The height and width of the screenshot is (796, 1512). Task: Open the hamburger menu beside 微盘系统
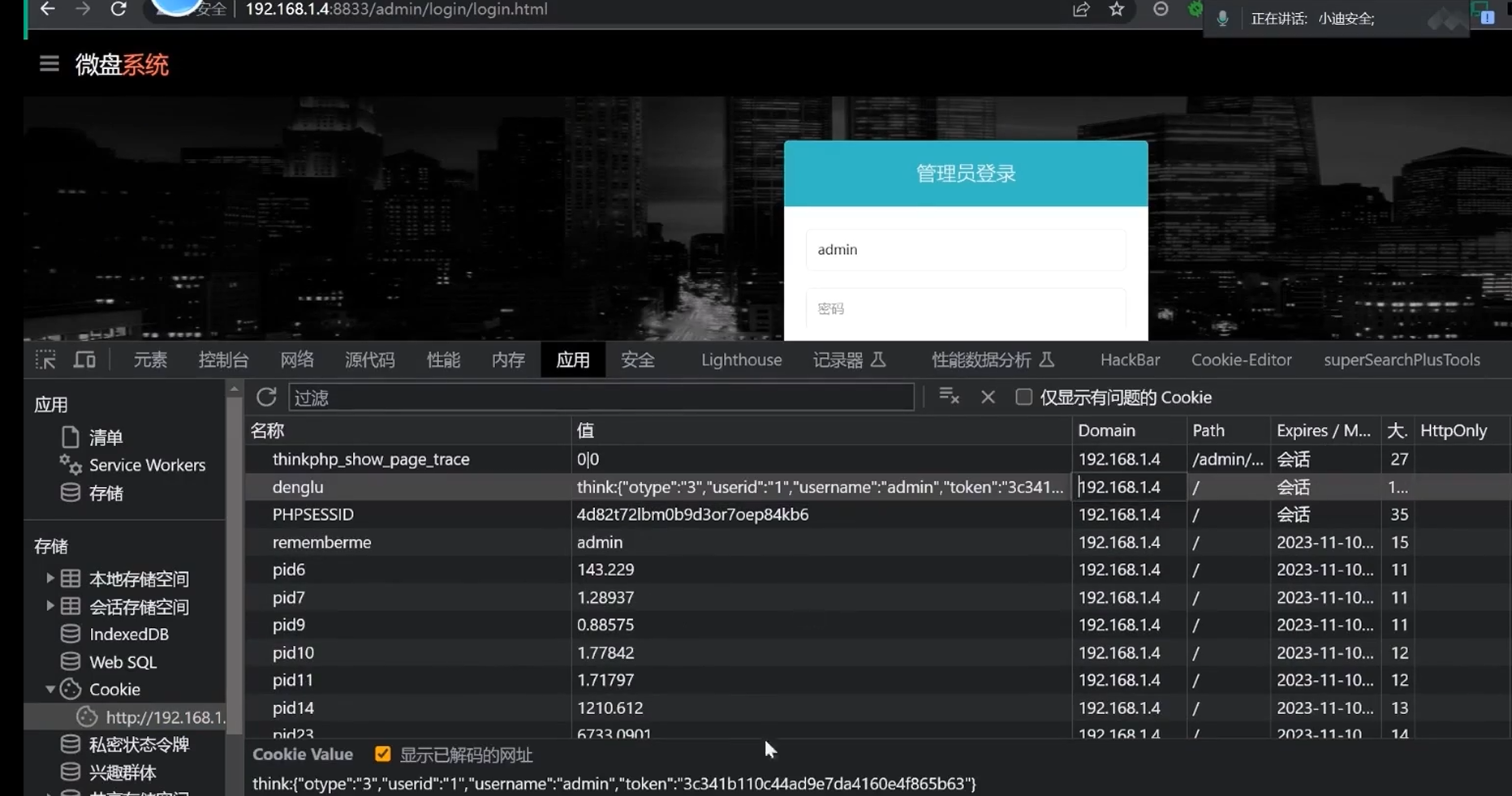pyautogui.click(x=49, y=64)
